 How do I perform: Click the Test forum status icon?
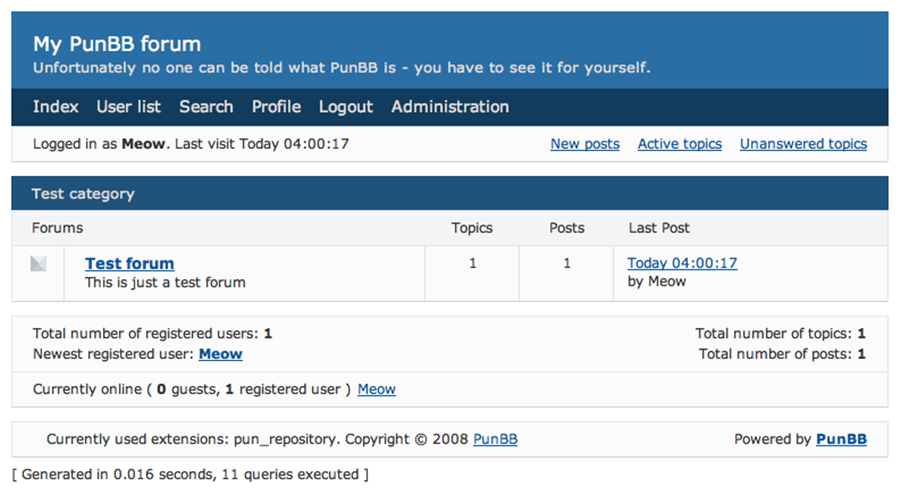pyautogui.click(x=38, y=264)
